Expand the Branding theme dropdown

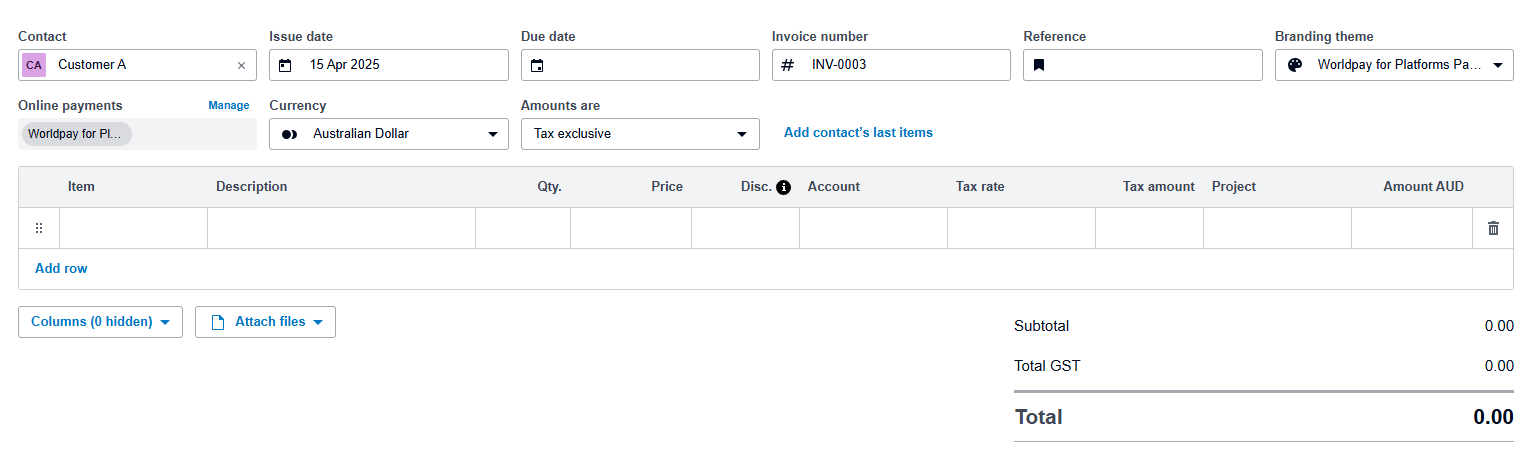click(x=1497, y=65)
